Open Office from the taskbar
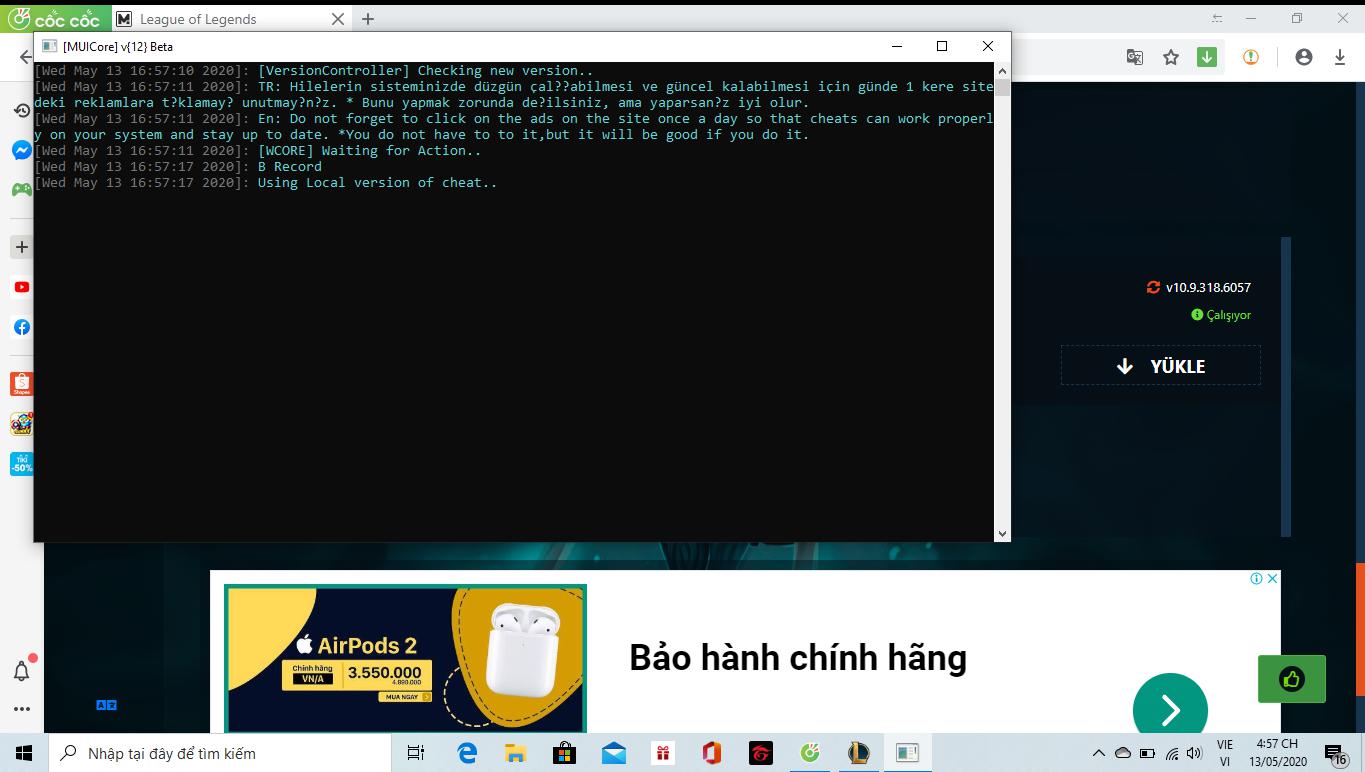The height and width of the screenshot is (772, 1365). (x=711, y=753)
